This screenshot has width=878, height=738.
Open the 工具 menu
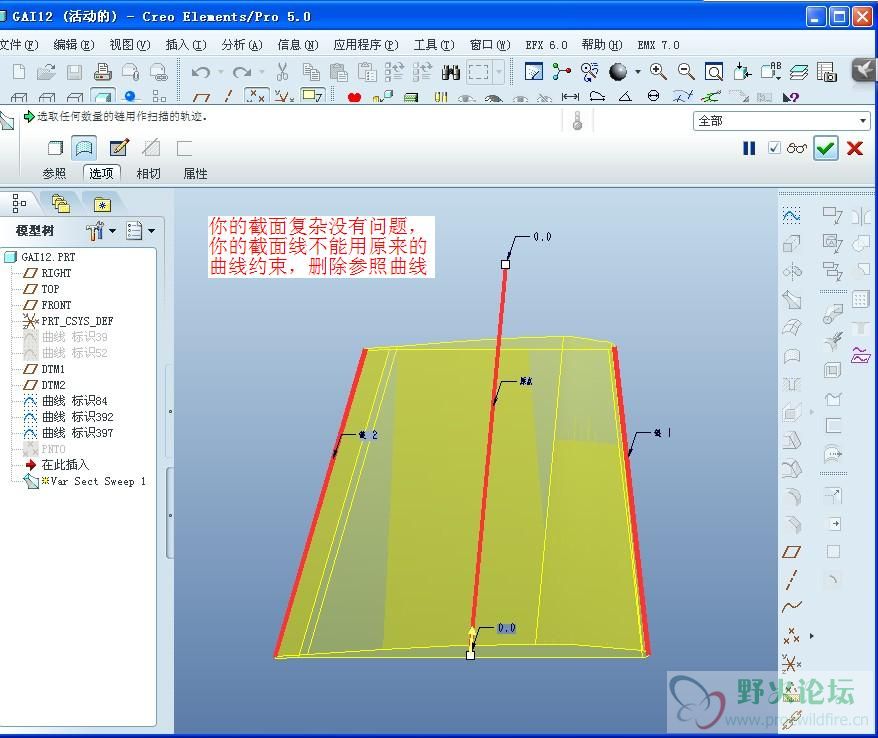pyautogui.click(x=434, y=45)
